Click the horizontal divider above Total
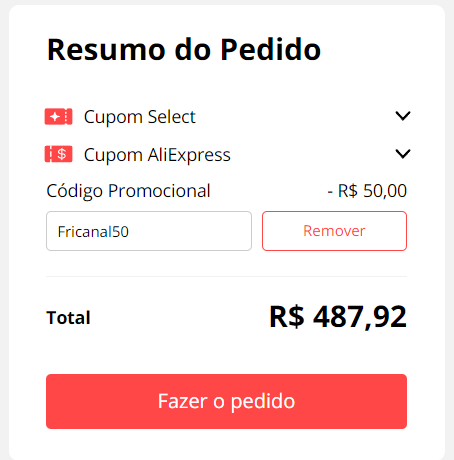454x460 pixels. [x=226, y=276]
